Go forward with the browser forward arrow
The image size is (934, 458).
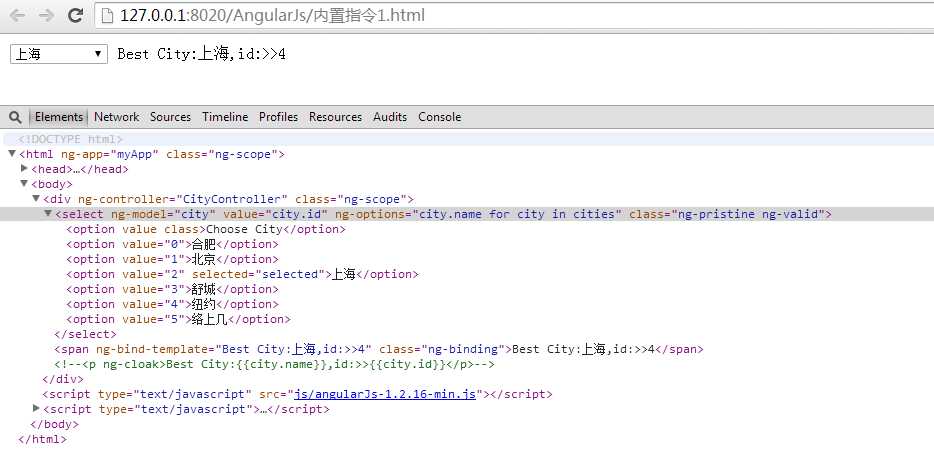(x=46, y=15)
